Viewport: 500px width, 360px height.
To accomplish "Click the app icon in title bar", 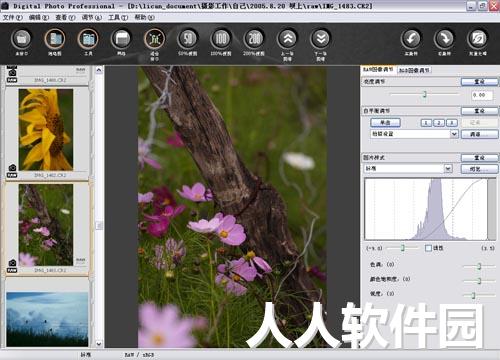I will point(5,6).
